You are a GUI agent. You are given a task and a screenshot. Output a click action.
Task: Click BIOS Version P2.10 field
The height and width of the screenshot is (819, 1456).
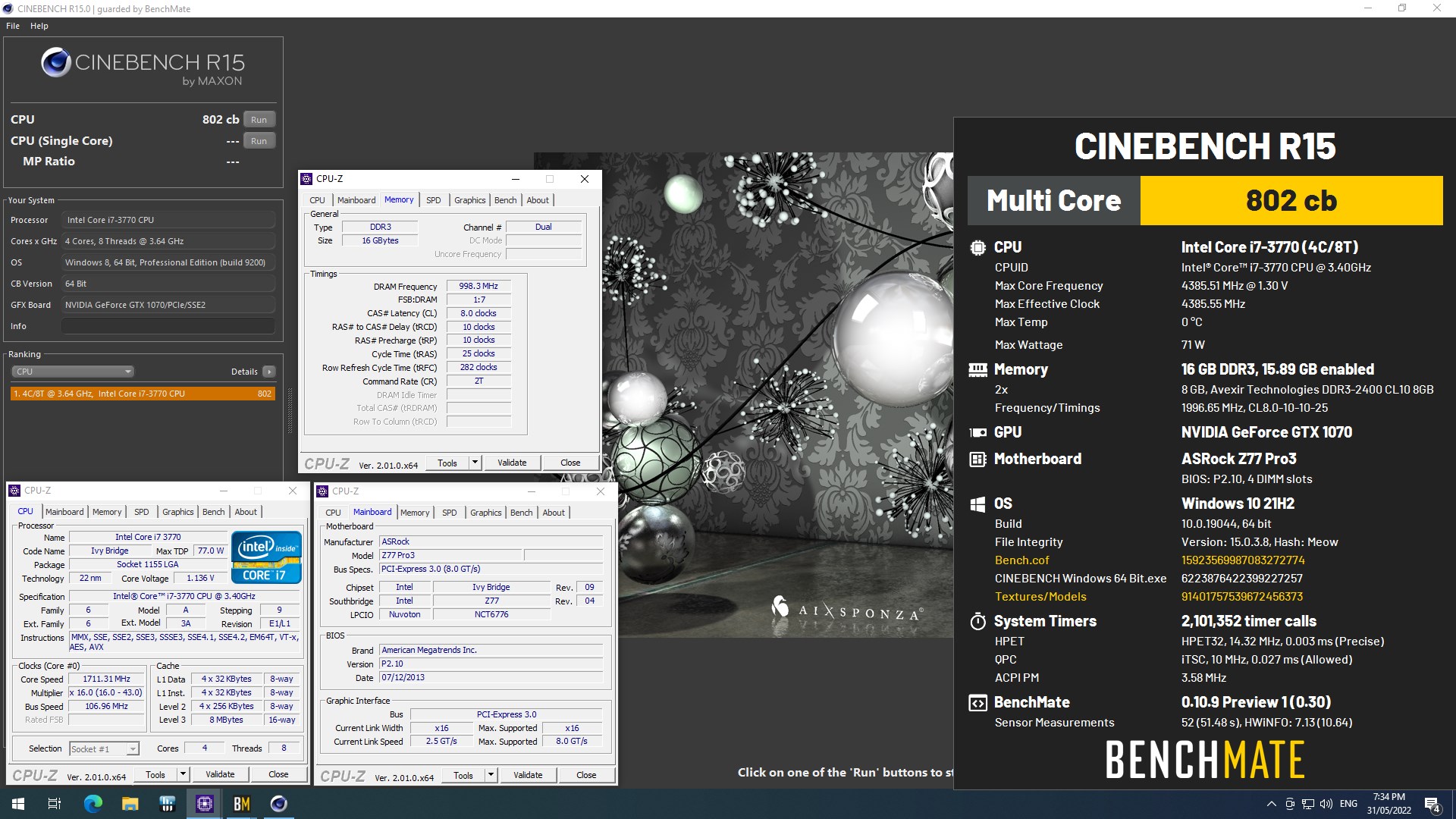pyautogui.click(x=491, y=664)
